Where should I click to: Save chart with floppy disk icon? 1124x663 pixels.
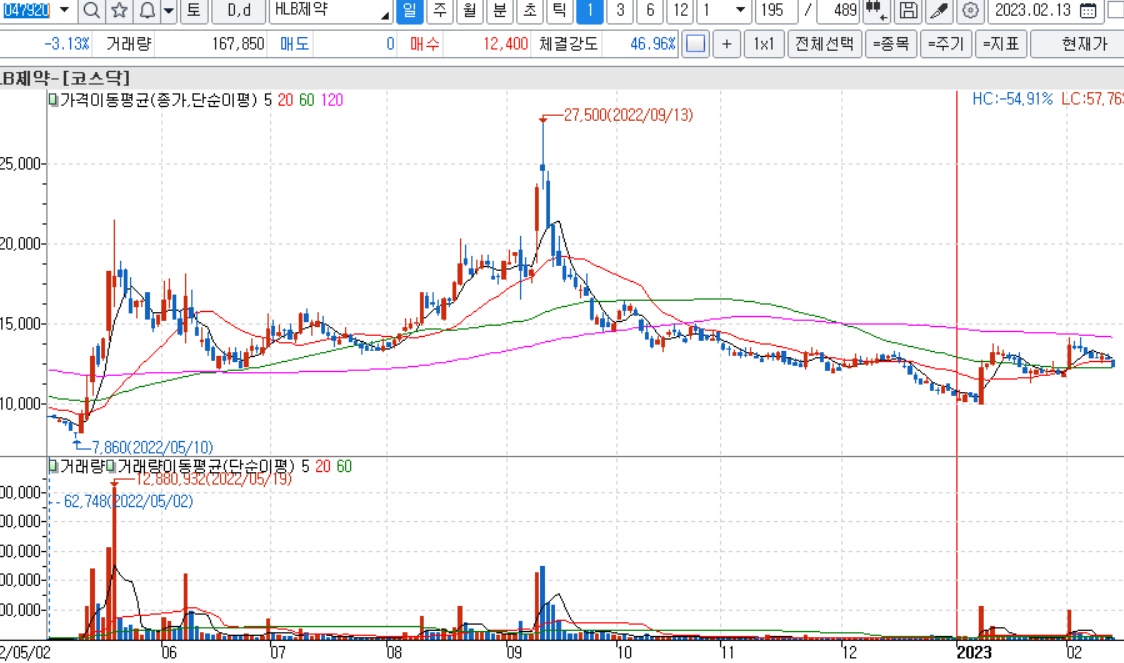(908, 11)
